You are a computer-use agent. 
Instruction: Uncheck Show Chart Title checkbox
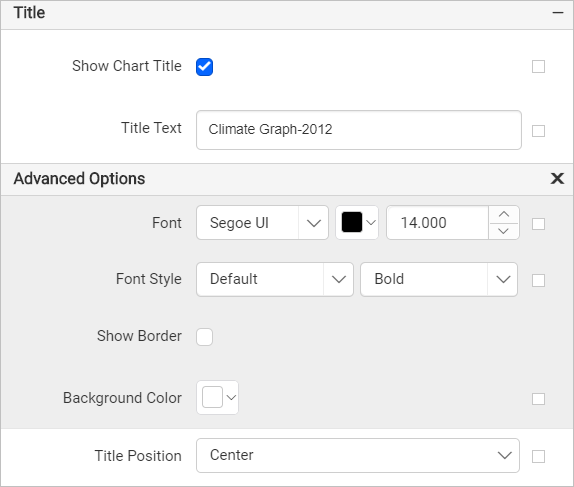204,67
